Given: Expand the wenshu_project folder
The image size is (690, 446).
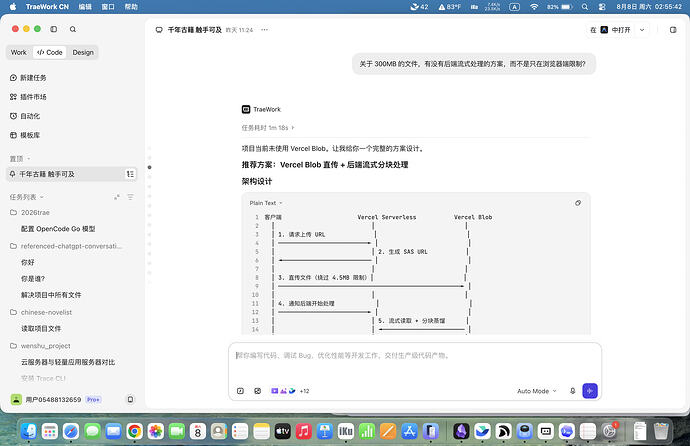Looking at the screenshot, I should (40, 346).
